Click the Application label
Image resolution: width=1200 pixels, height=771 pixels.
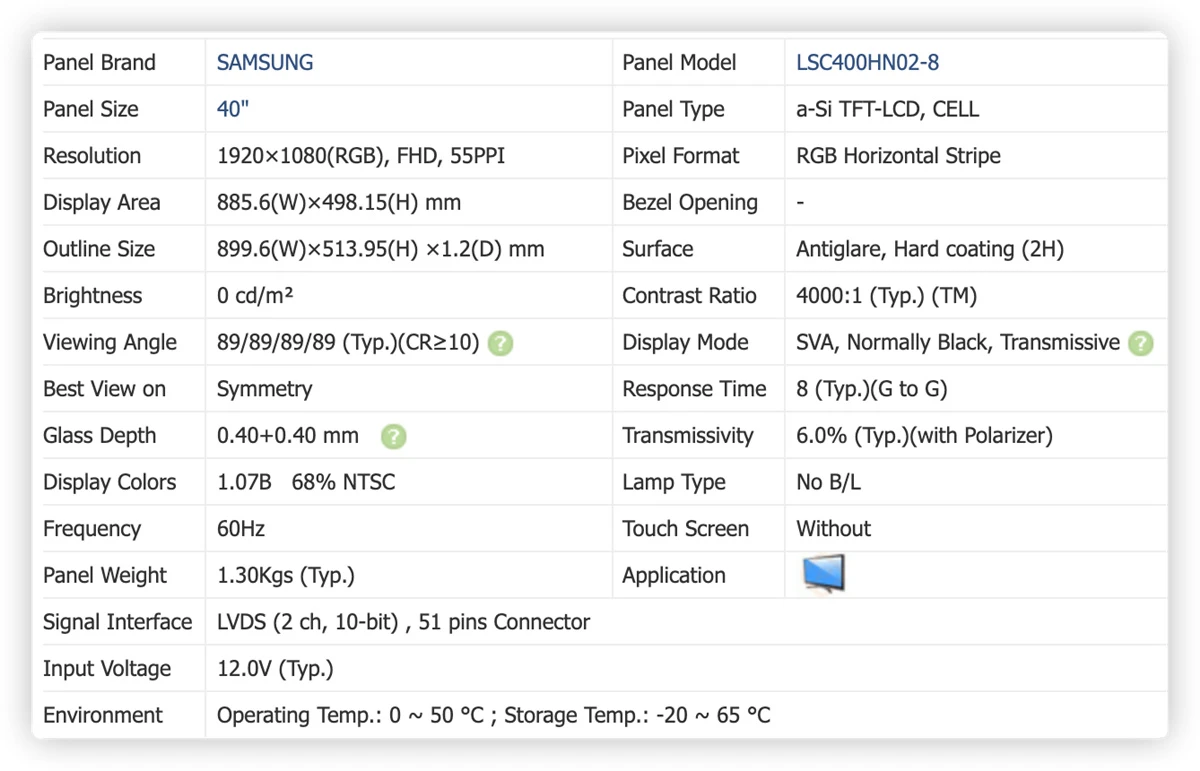[x=674, y=576]
